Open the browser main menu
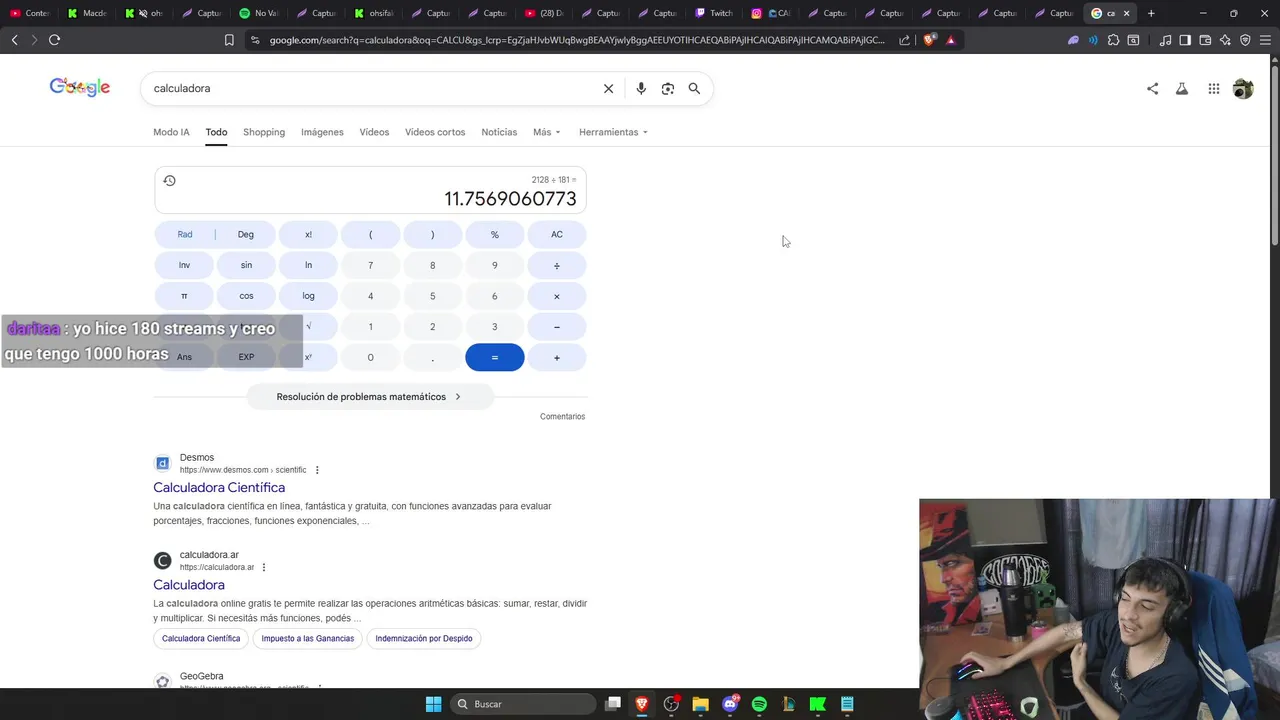1280x720 pixels. click(1265, 40)
